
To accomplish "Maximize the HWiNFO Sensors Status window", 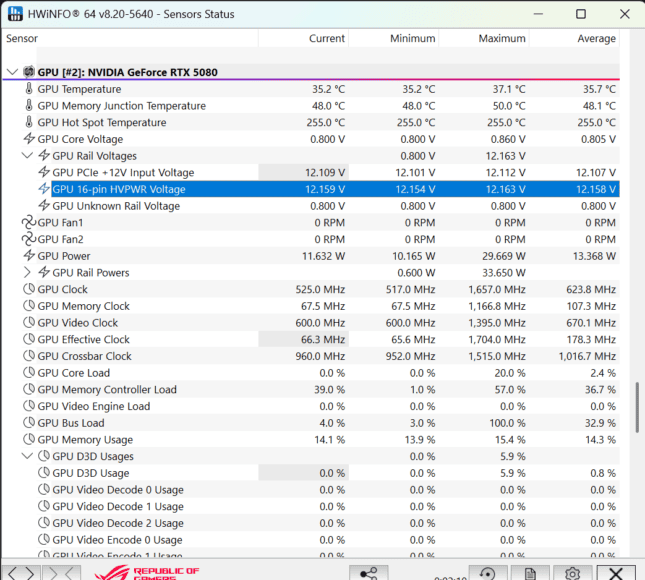I will click(x=580, y=14).
